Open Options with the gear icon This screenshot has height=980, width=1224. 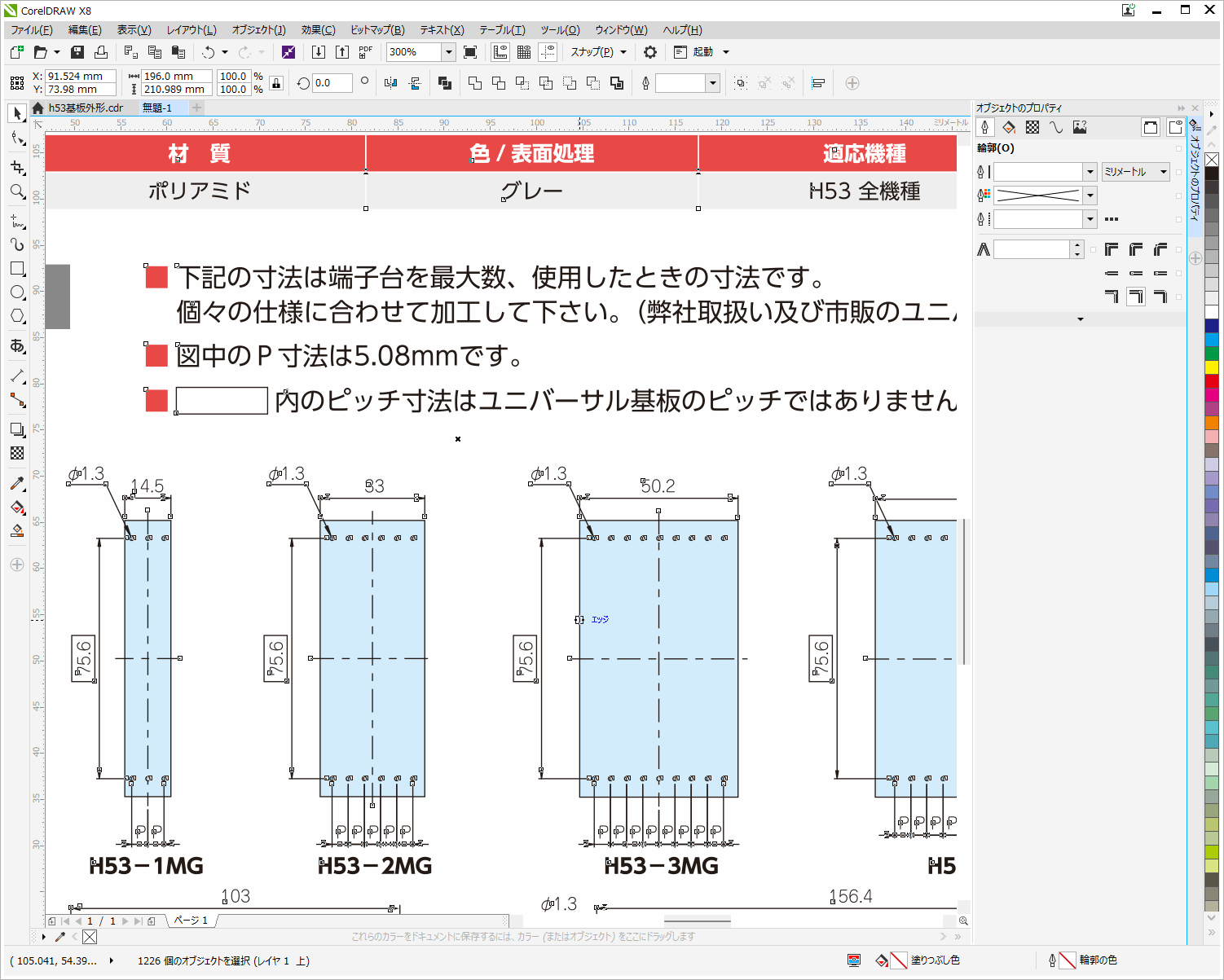[649, 52]
